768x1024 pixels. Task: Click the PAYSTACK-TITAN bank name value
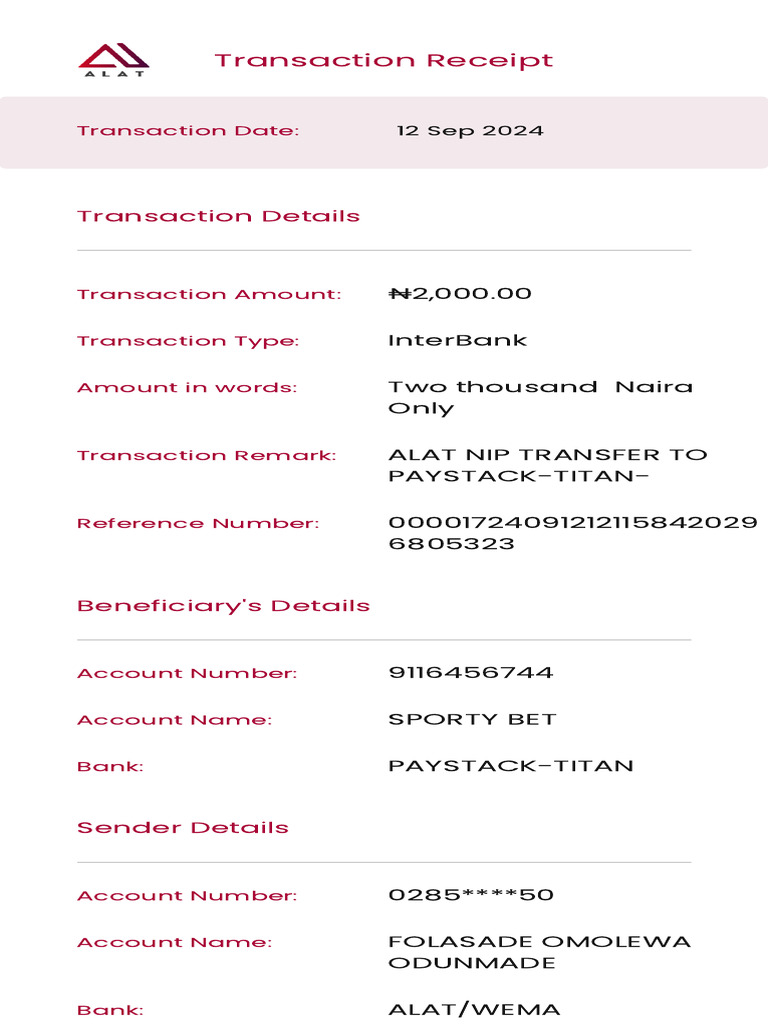pyautogui.click(x=510, y=767)
